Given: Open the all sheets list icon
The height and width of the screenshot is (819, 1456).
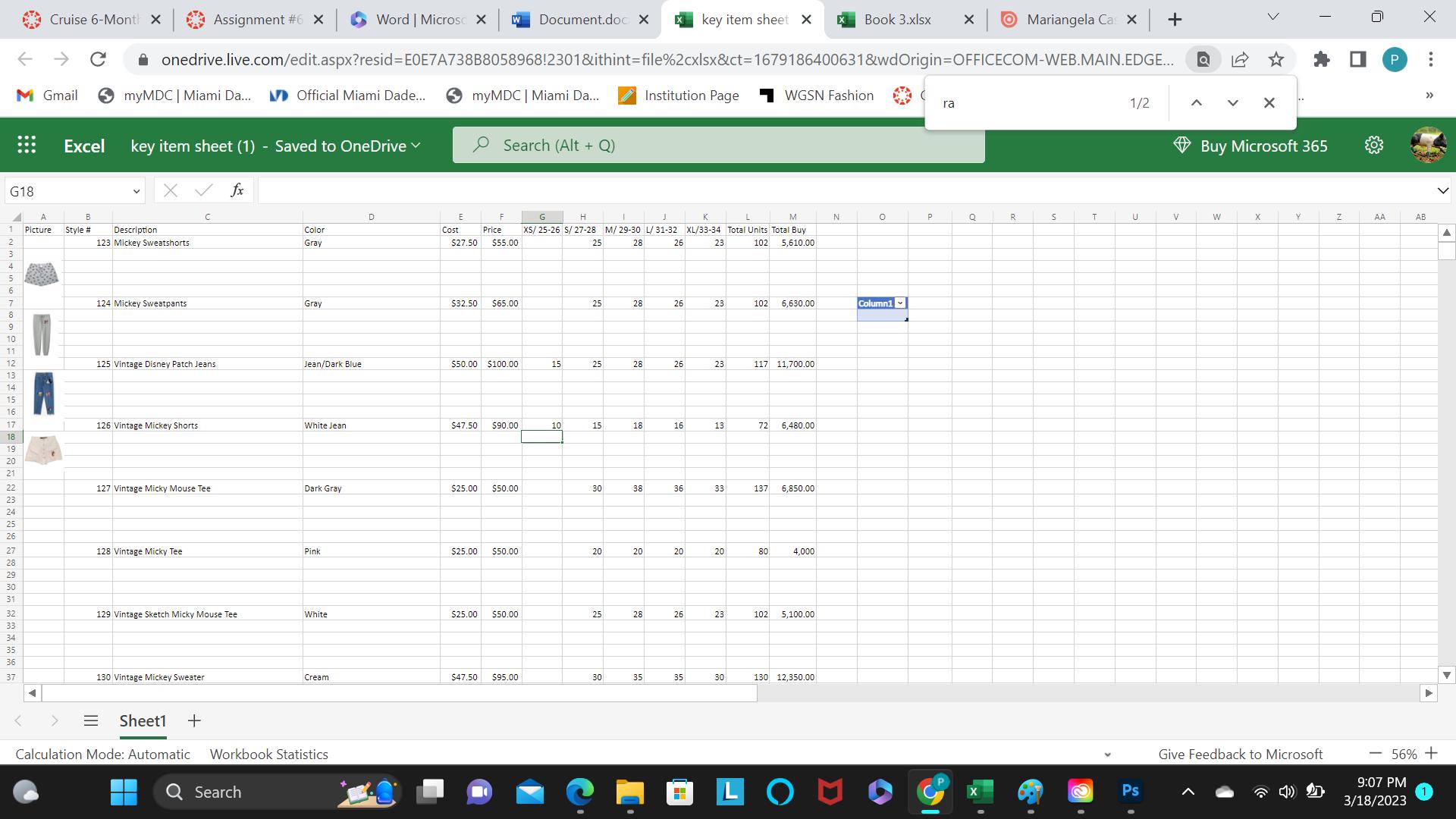Looking at the screenshot, I should tap(91, 720).
